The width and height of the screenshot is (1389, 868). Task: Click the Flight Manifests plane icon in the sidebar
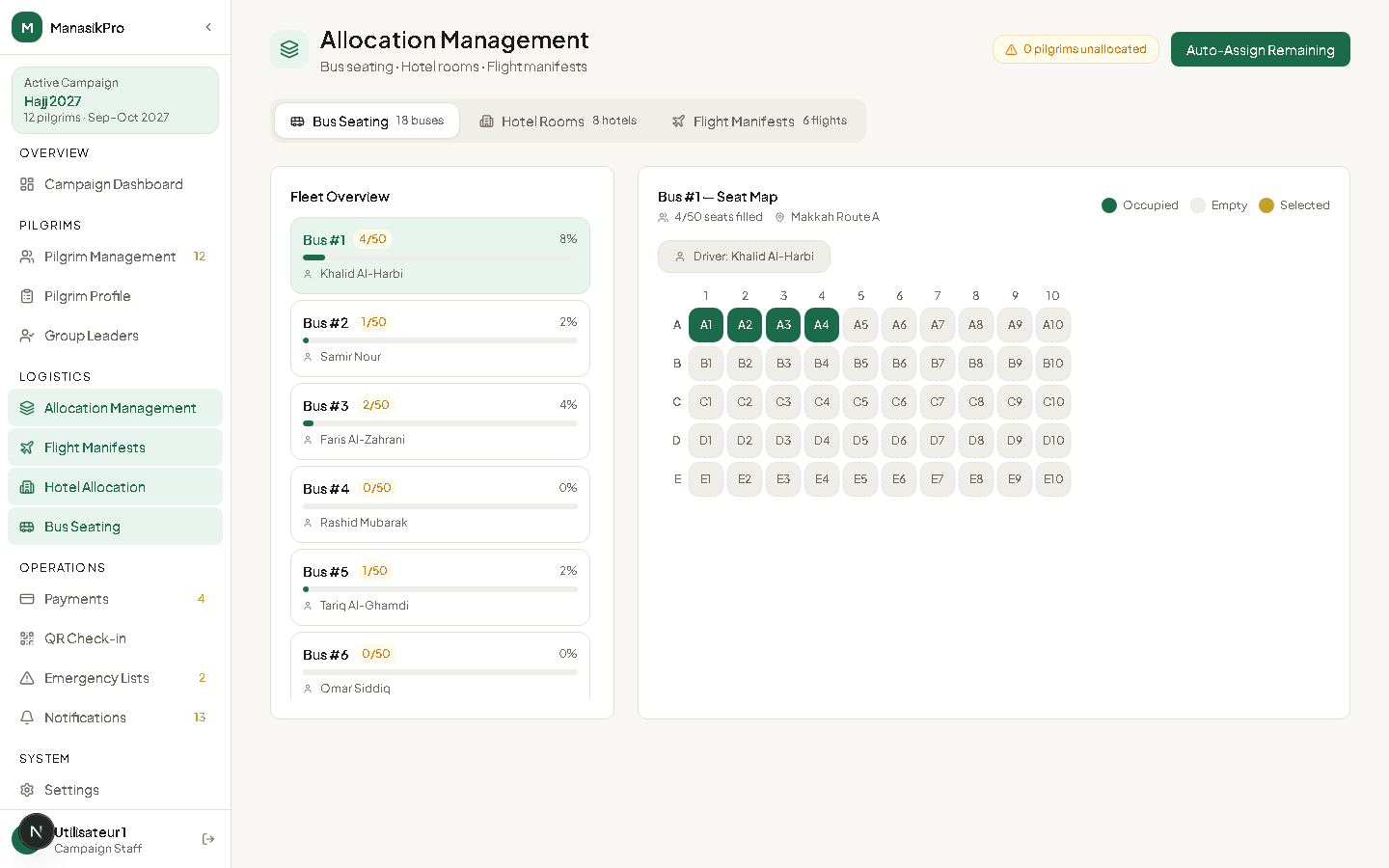coord(27,448)
